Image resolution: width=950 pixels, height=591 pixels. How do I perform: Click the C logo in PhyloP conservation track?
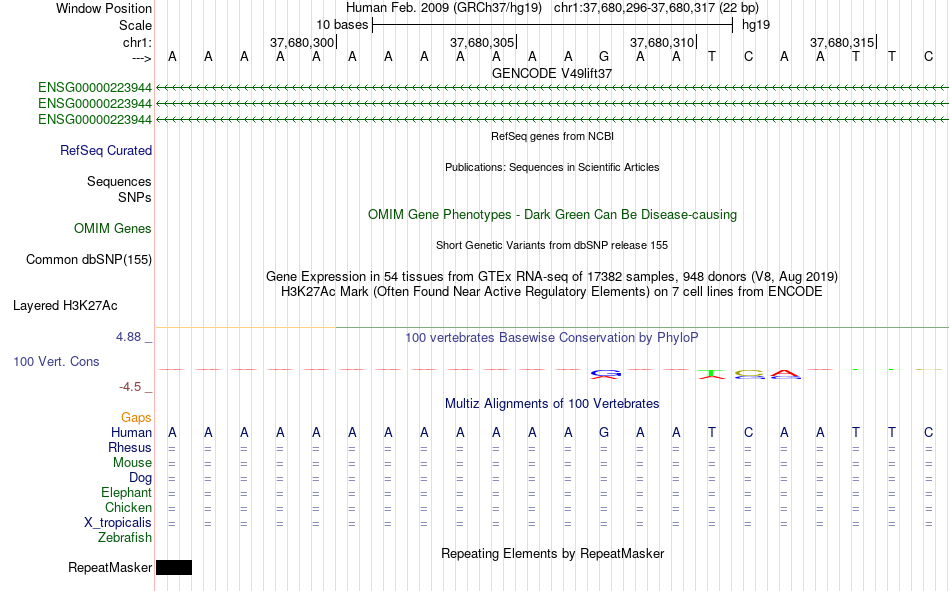coord(749,374)
